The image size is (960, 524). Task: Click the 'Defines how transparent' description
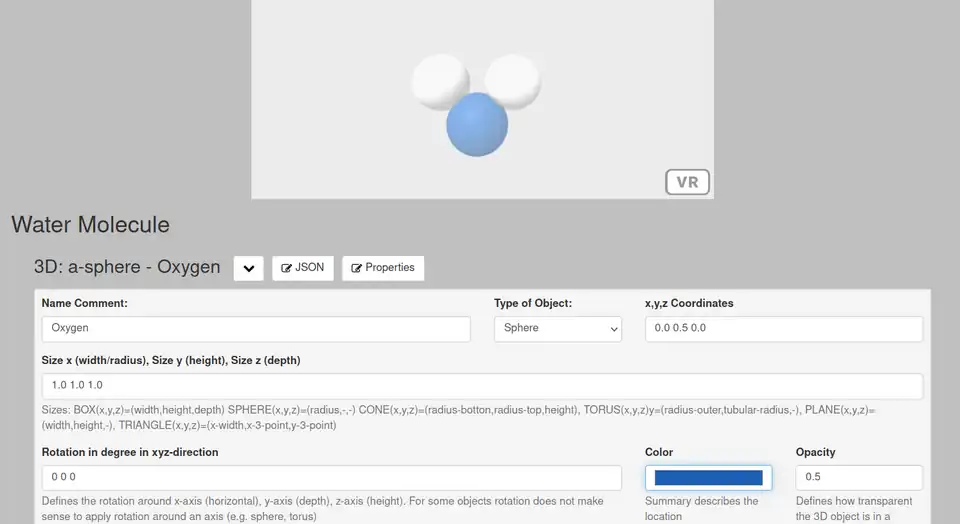[x=854, y=509]
